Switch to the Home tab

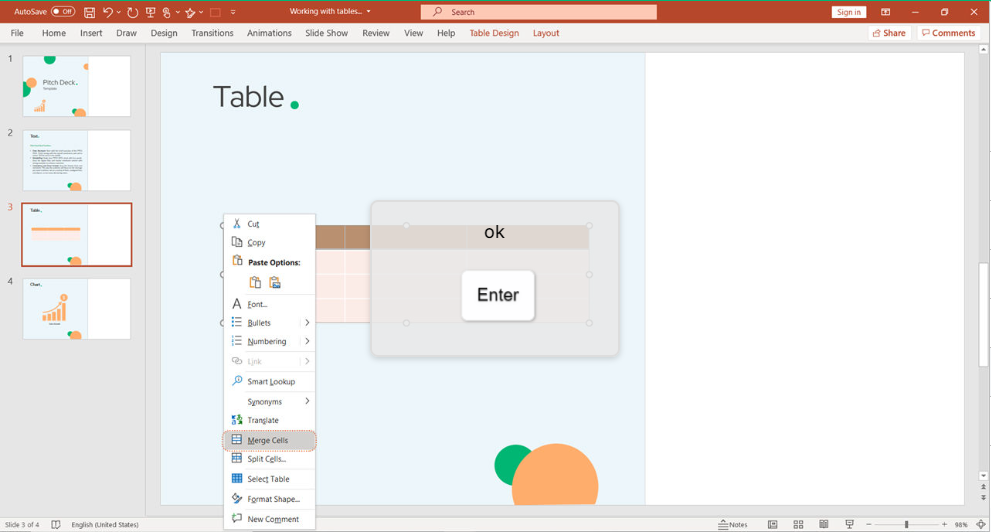coord(54,33)
